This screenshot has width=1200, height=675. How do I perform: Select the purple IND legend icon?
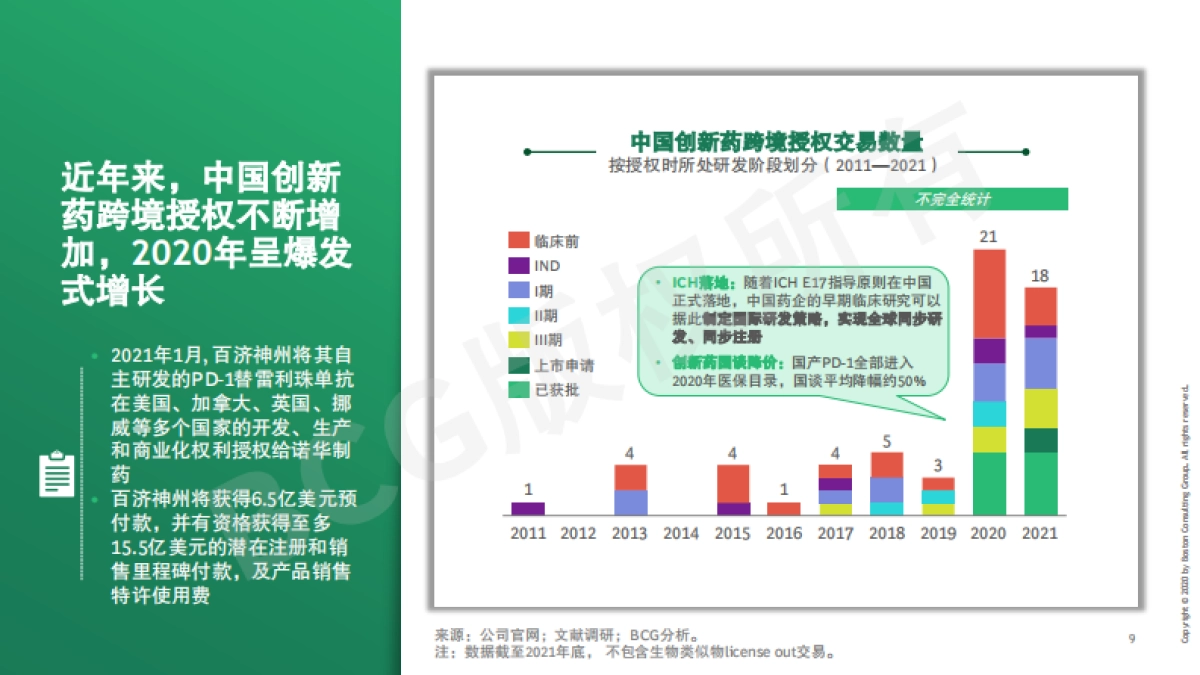[x=517, y=266]
